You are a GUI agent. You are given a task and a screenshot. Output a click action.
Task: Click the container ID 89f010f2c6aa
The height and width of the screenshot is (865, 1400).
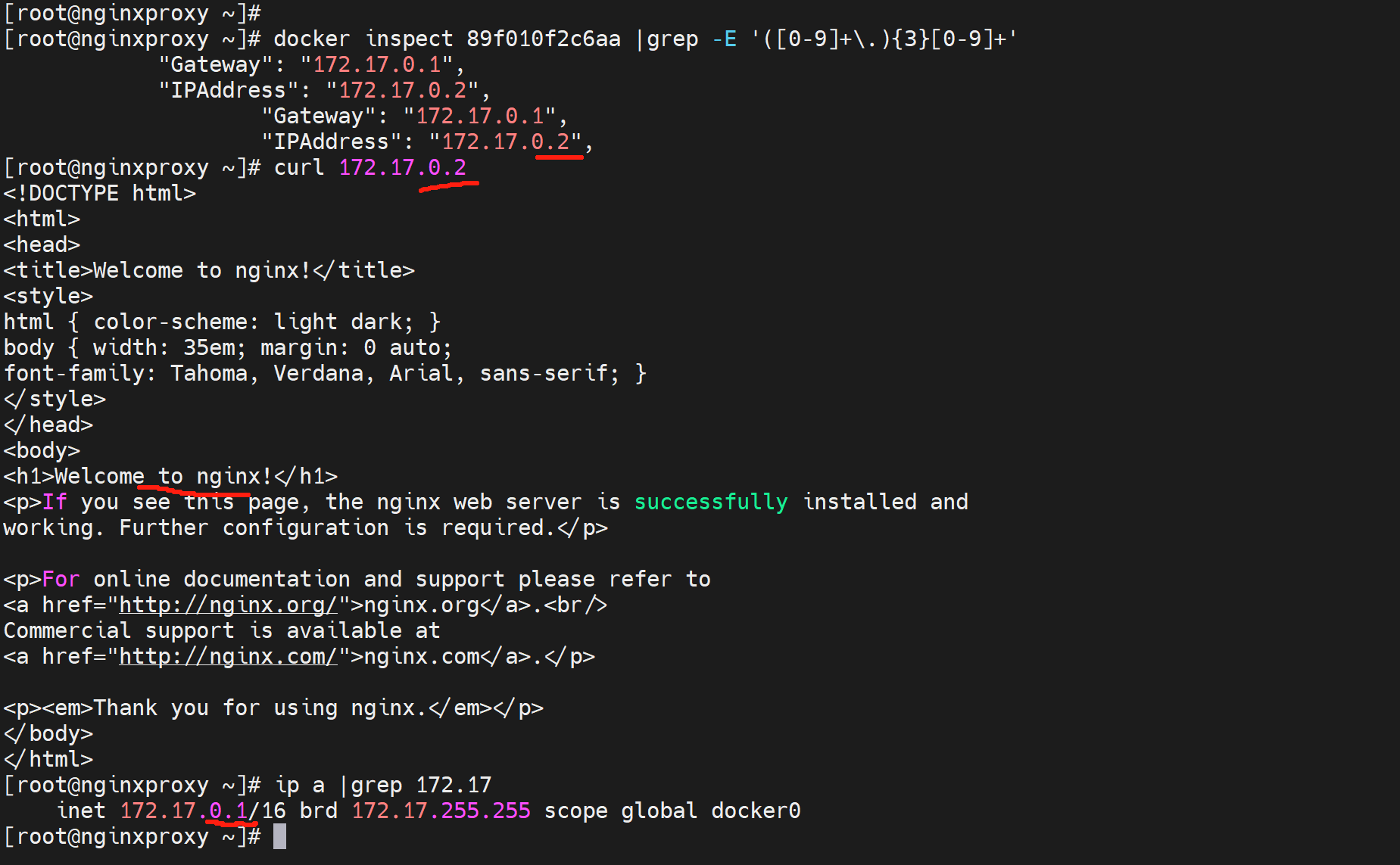point(543,39)
